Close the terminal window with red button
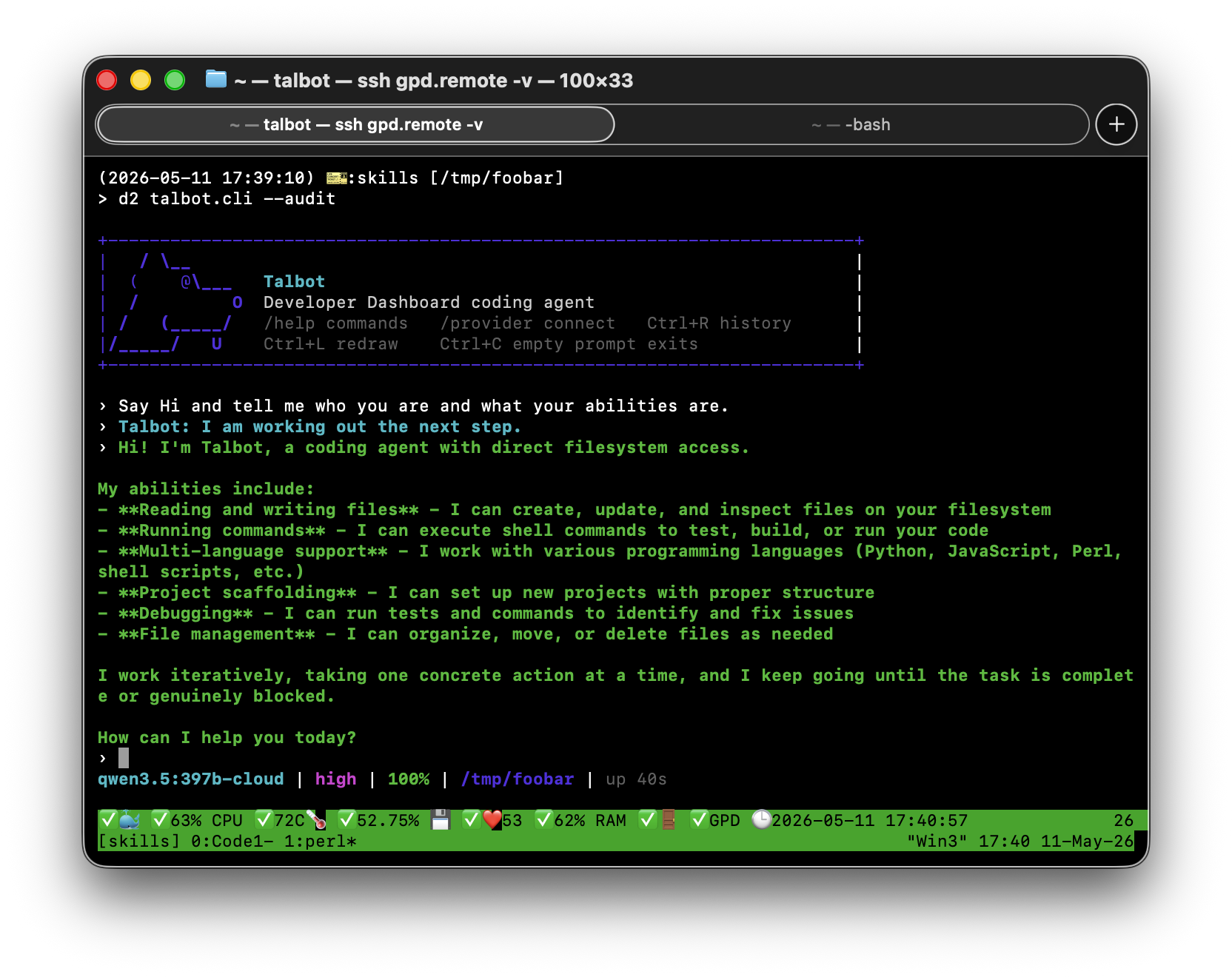The width and height of the screenshot is (1232, 977). tap(107, 80)
